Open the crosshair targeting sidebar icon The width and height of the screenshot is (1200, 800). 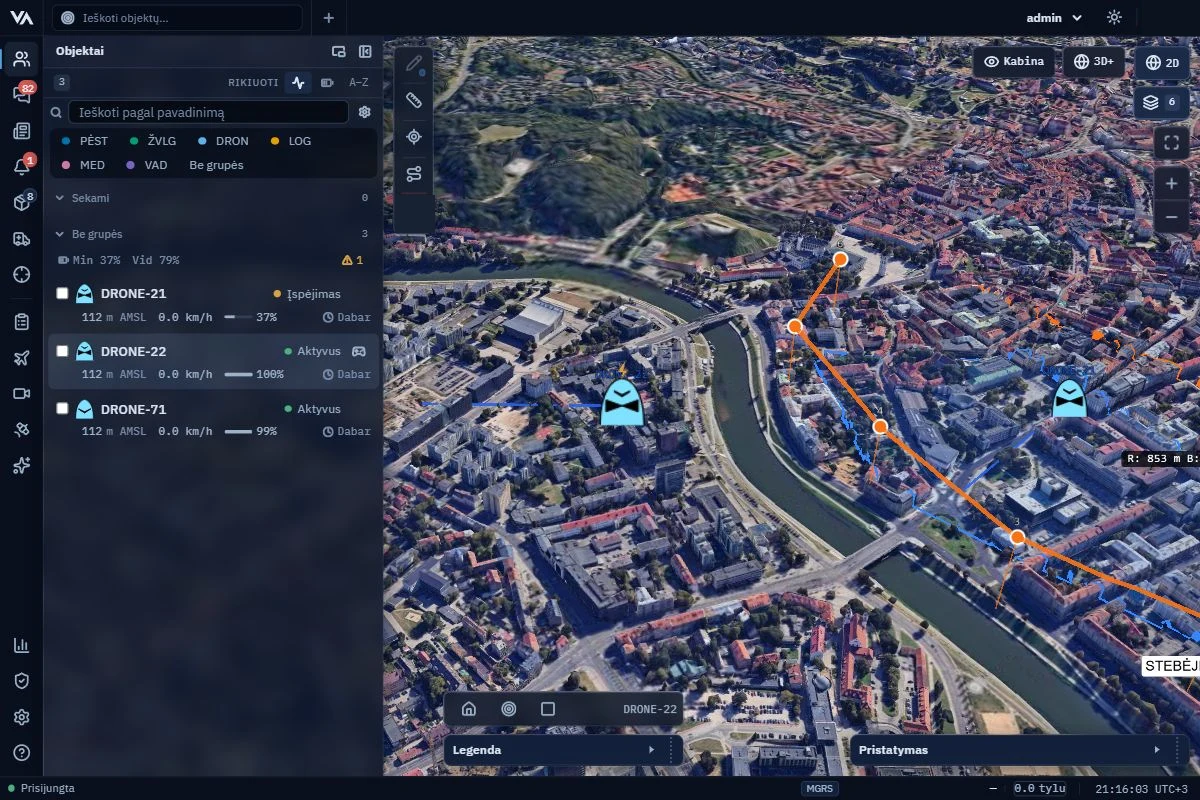click(x=21, y=274)
